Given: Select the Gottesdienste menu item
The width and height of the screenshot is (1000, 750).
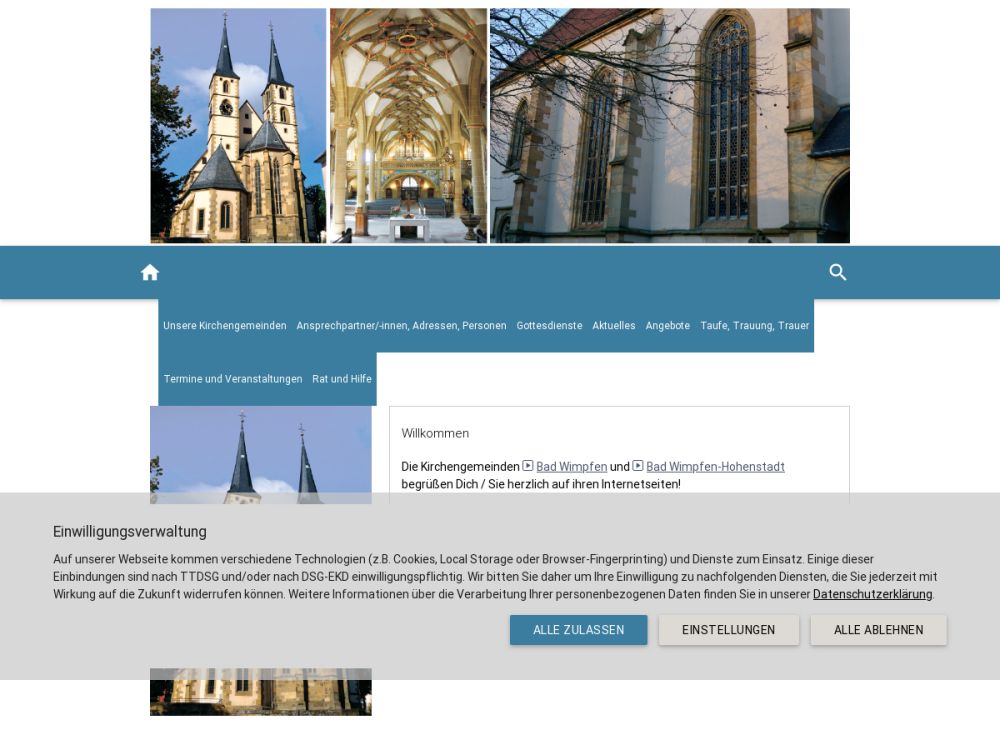Looking at the screenshot, I should pos(549,326).
